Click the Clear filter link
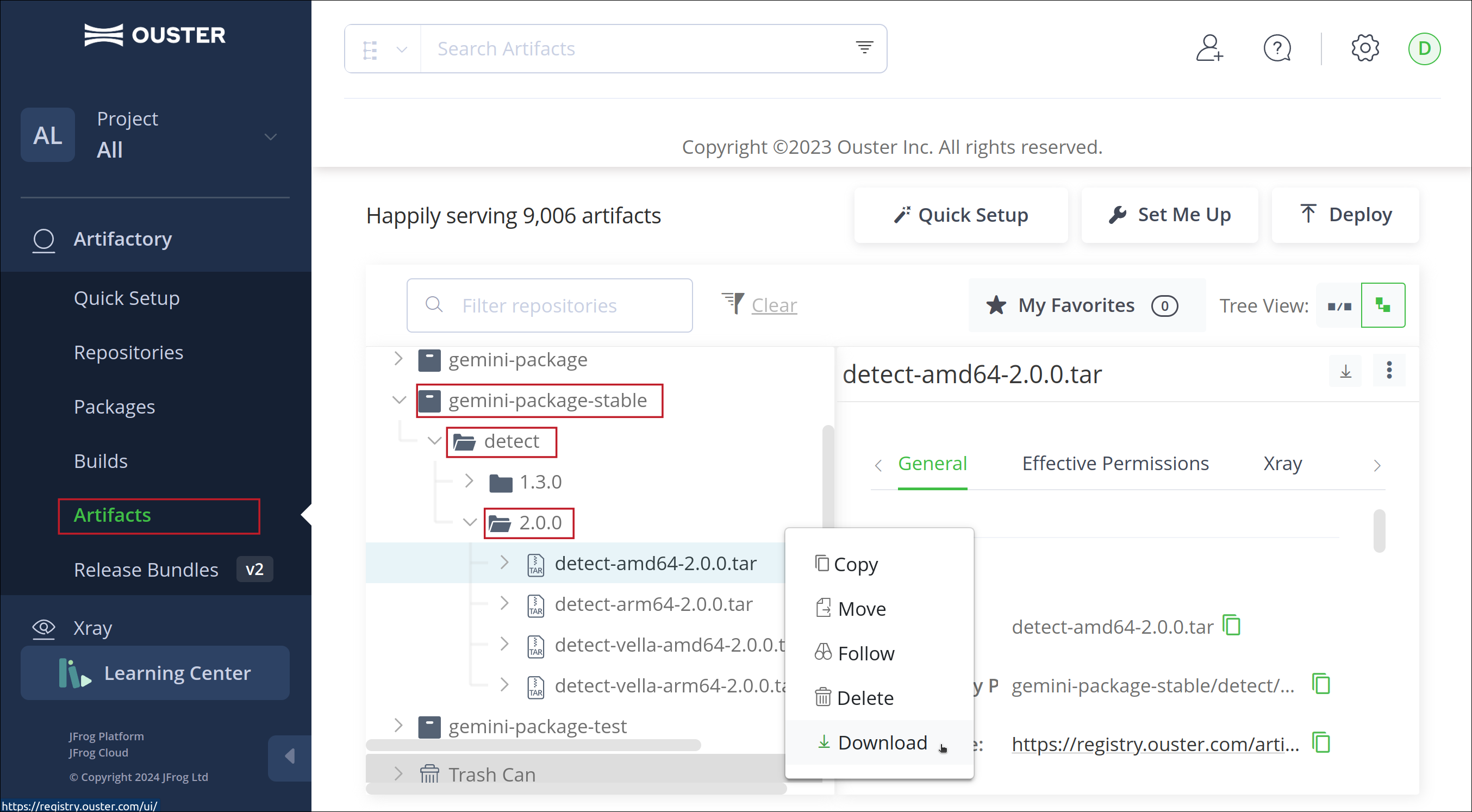Viewport: 1472px width, 812px height. (774, 305)
